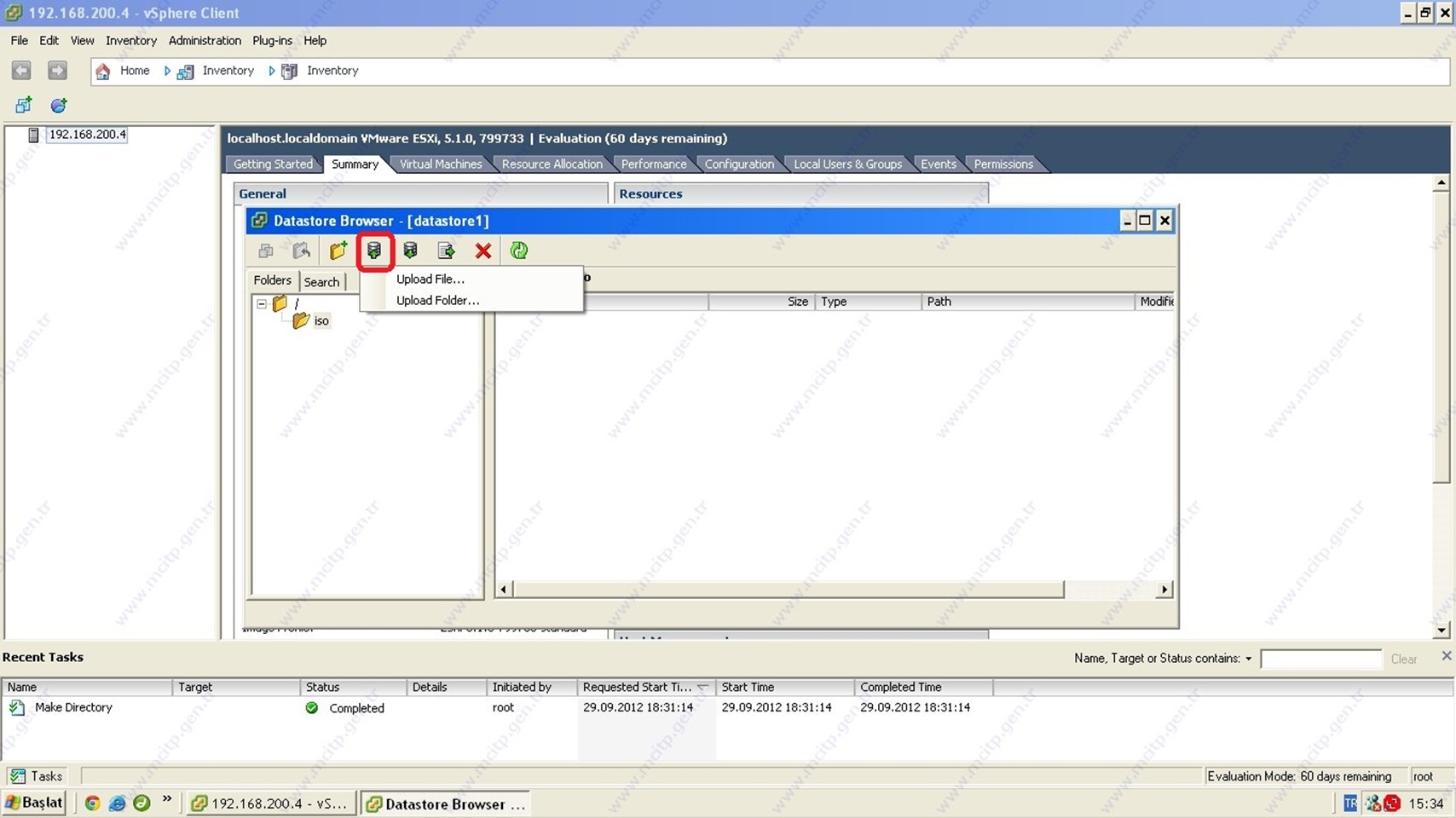Open Google Chrome from quick launch

coord(92,804)
